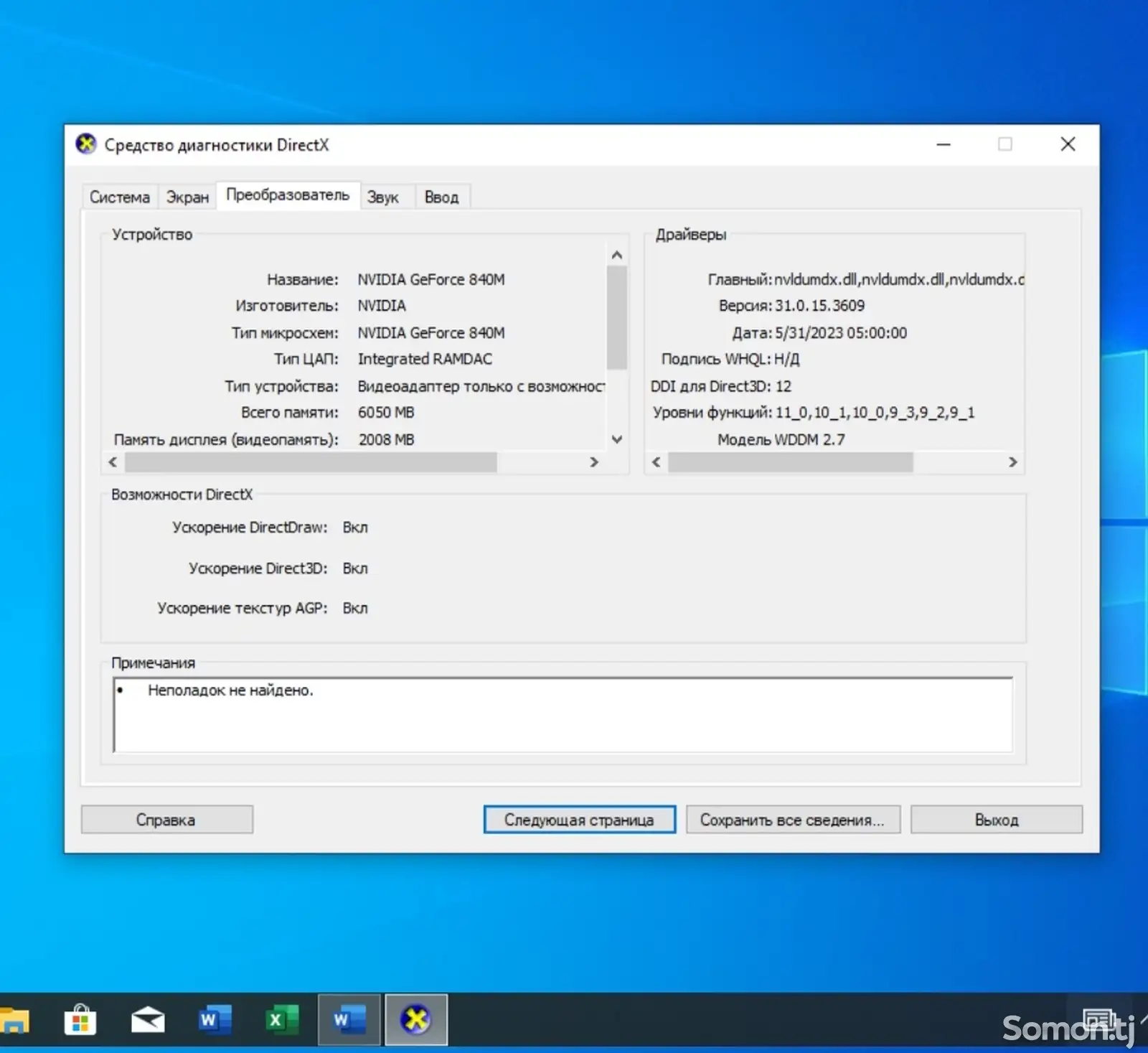The image size is (1148, 1053).
Task: Click the vertical scrollbar thumb in Устройство
Action: tap(617, 317)
